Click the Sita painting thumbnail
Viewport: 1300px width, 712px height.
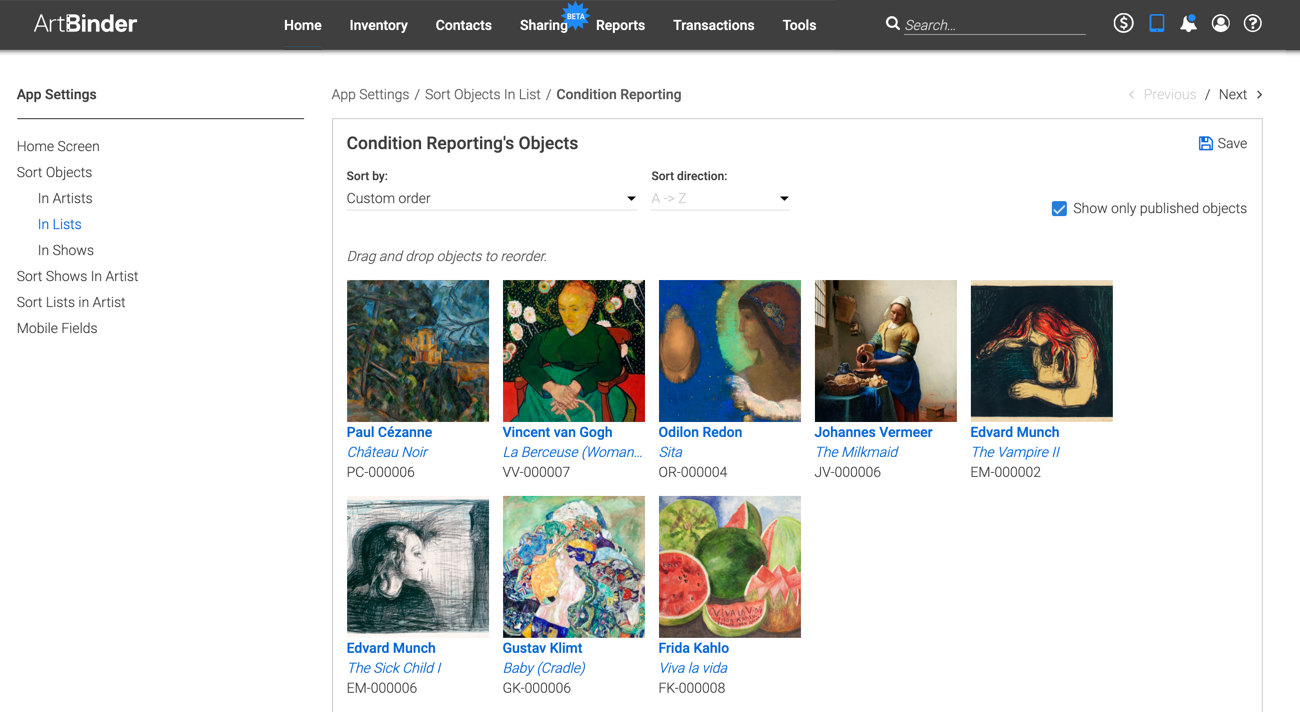tap(729, 351)
